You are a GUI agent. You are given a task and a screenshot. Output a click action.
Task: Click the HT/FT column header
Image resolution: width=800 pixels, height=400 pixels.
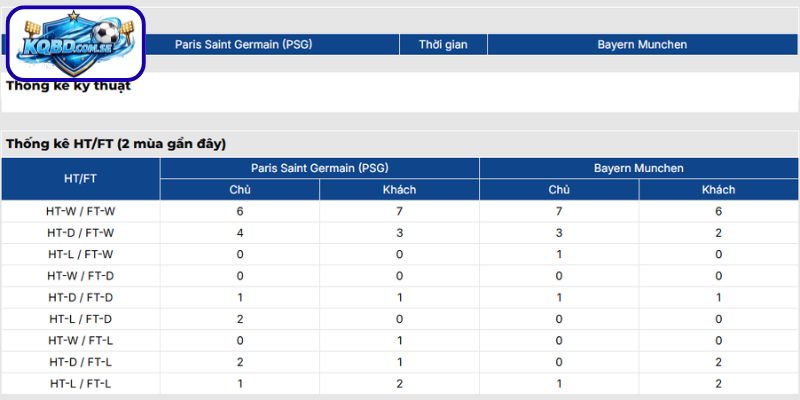pos(80,179)
